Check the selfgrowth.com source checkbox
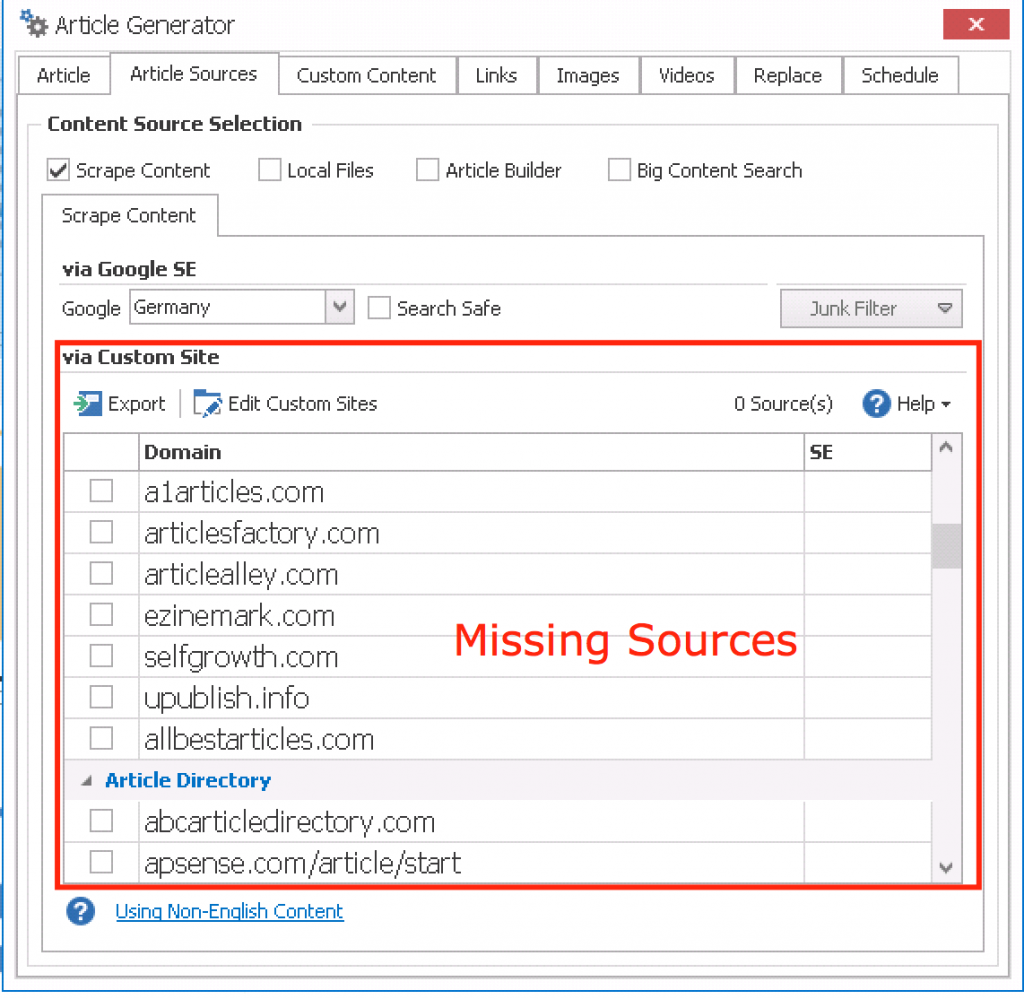Screen dimensions: 1024x999 click(101, 656)
